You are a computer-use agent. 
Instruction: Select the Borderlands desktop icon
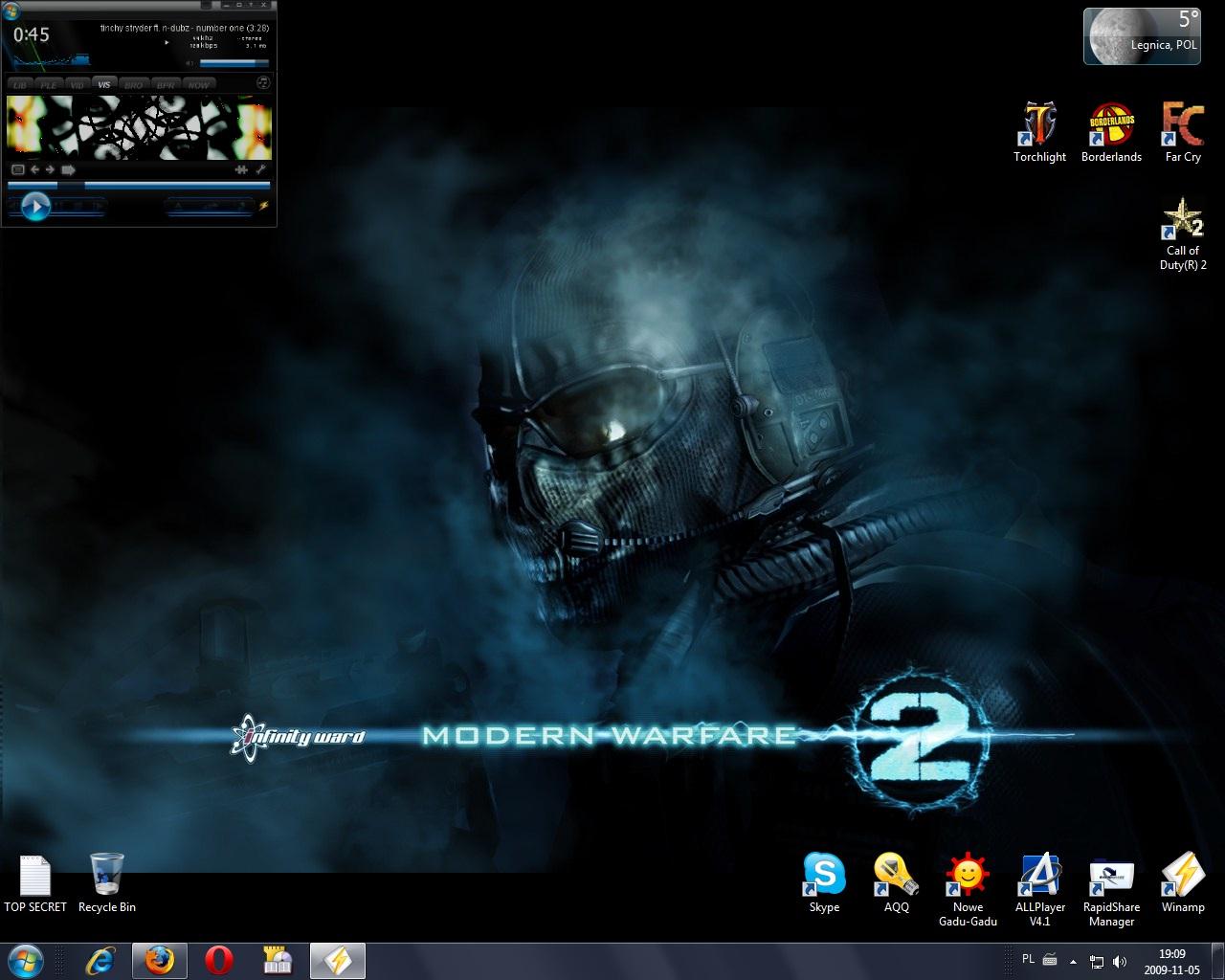1111,132
